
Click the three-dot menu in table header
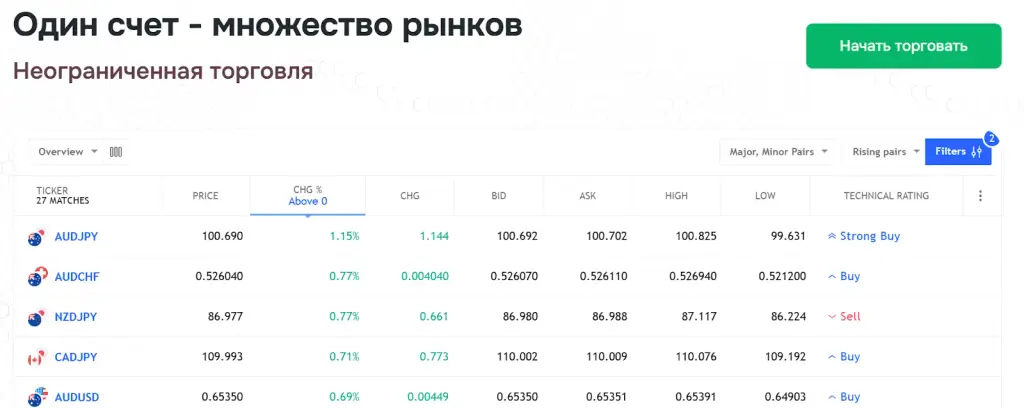980,196
